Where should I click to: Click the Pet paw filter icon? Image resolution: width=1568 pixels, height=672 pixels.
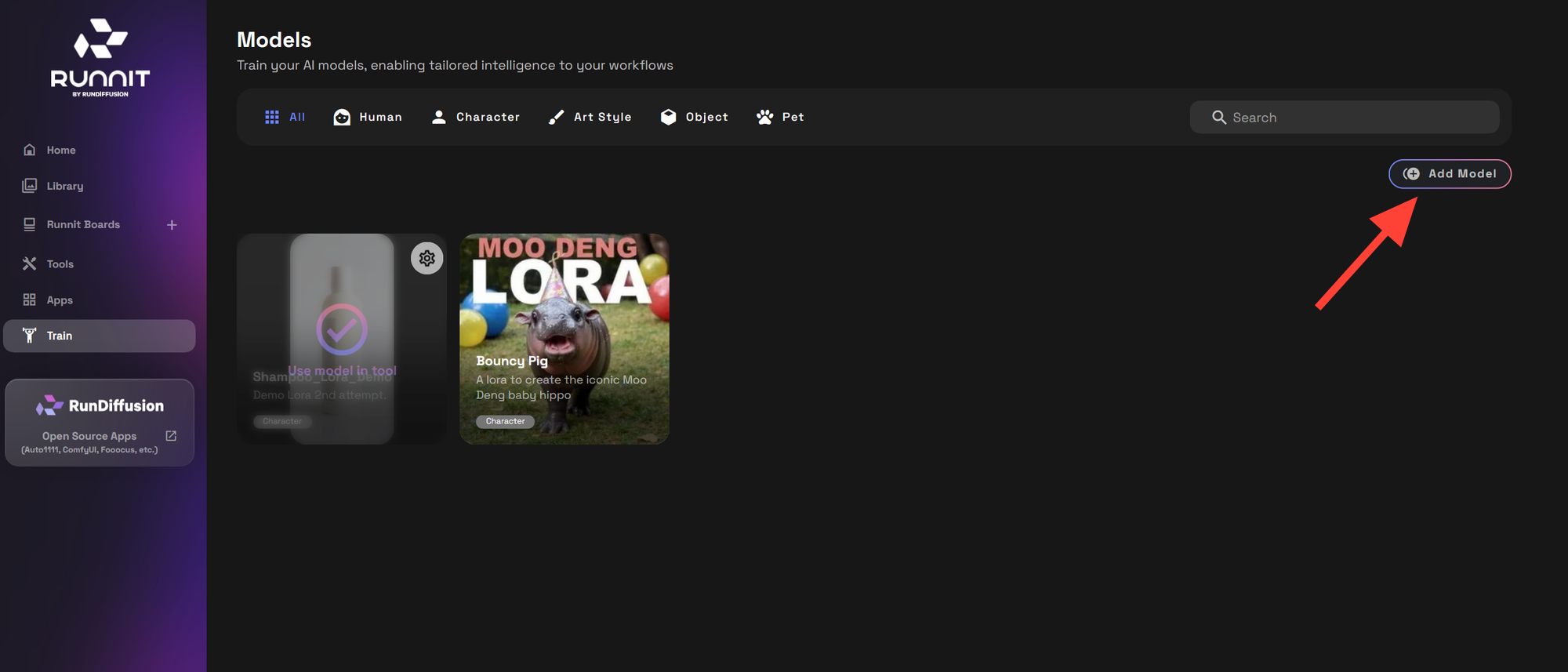pyautogui.click(x=765, y=117)
